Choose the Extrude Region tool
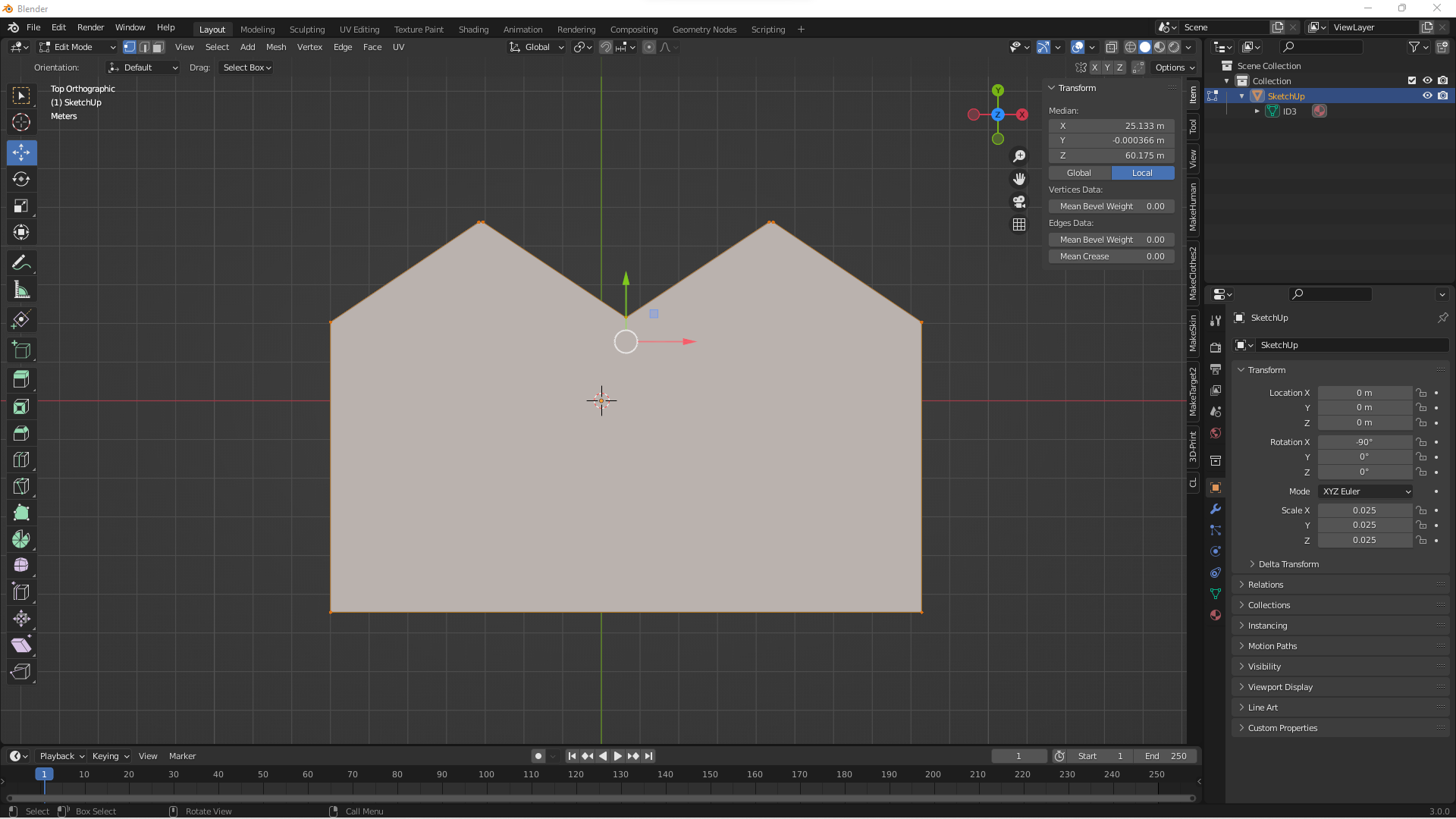This screenshot has height=819, width=1456. tap(21, 379)
